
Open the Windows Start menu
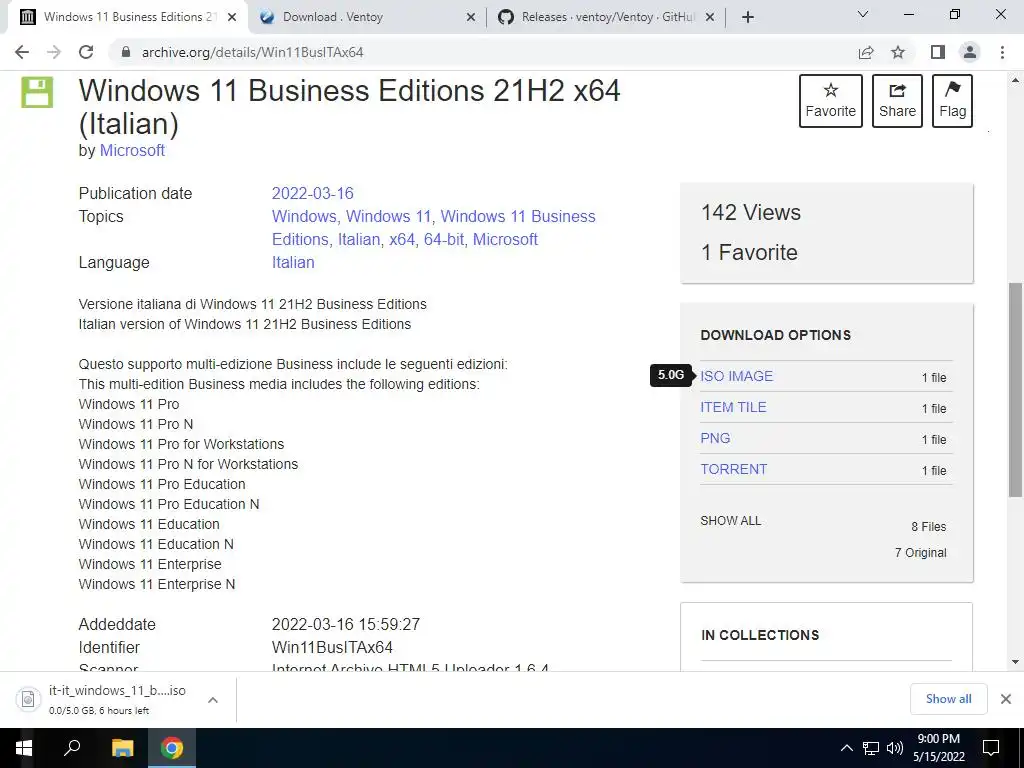pos(24,748)
